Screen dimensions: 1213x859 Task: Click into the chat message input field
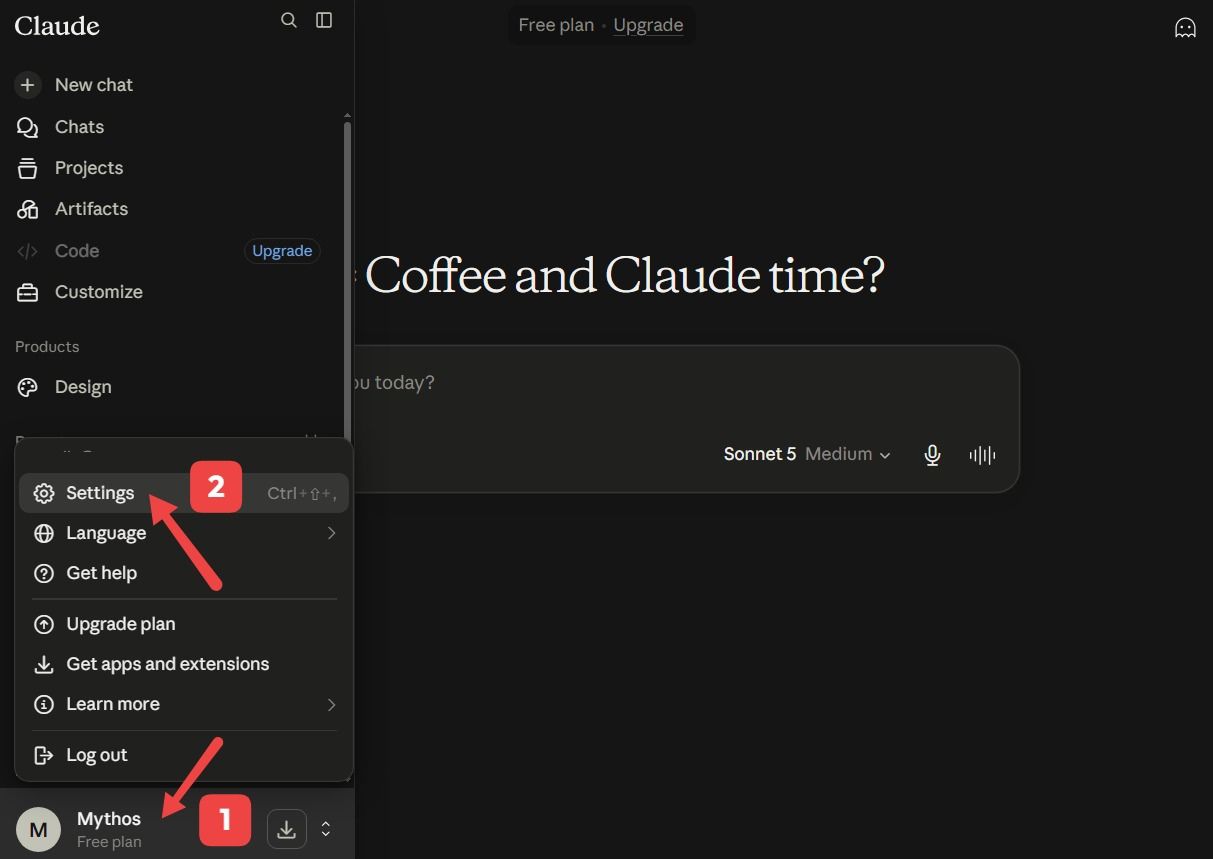click(687, 383)
